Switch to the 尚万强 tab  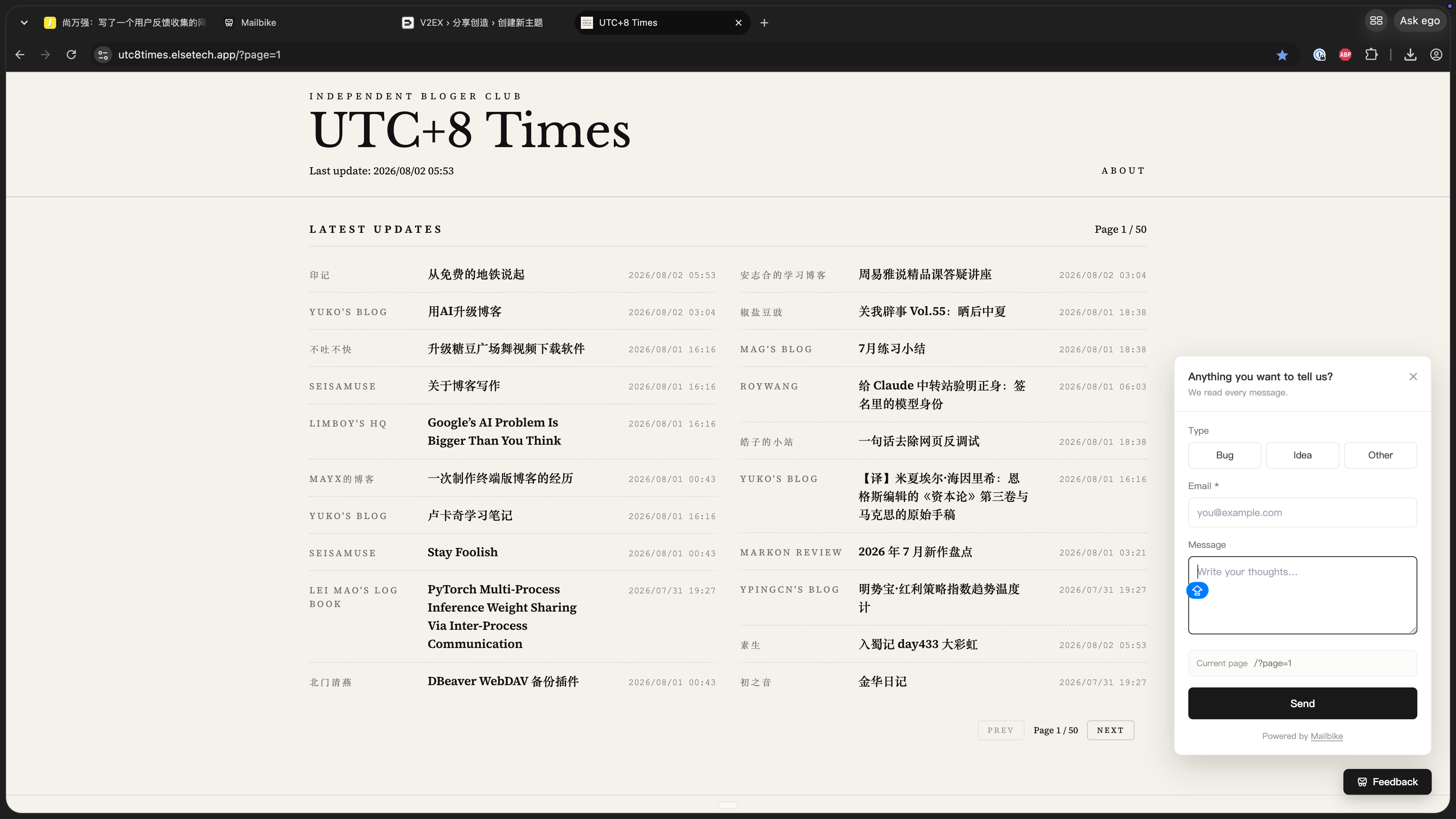[126, 23]
